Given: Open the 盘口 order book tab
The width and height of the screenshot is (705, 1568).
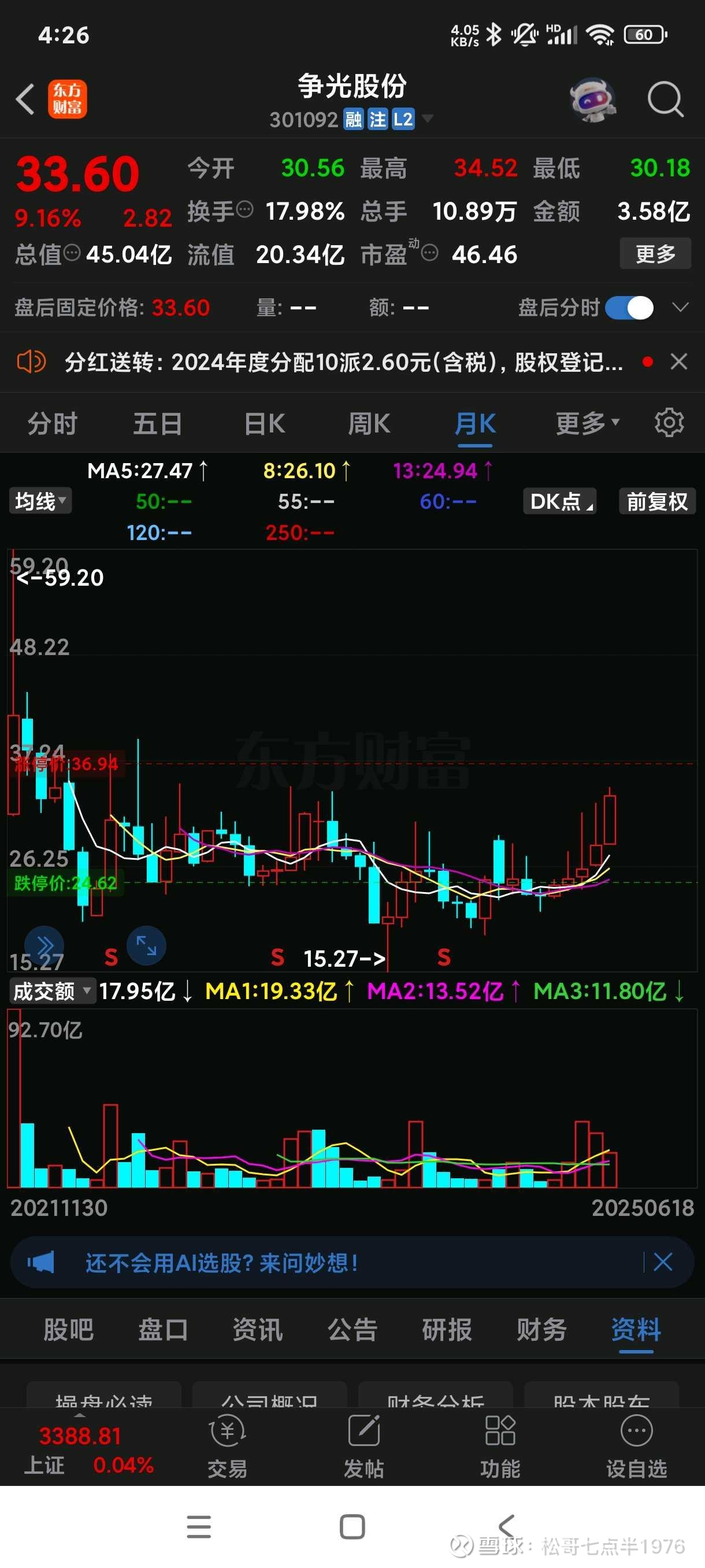Looking at the screenshot, I should coord(163,1329).
